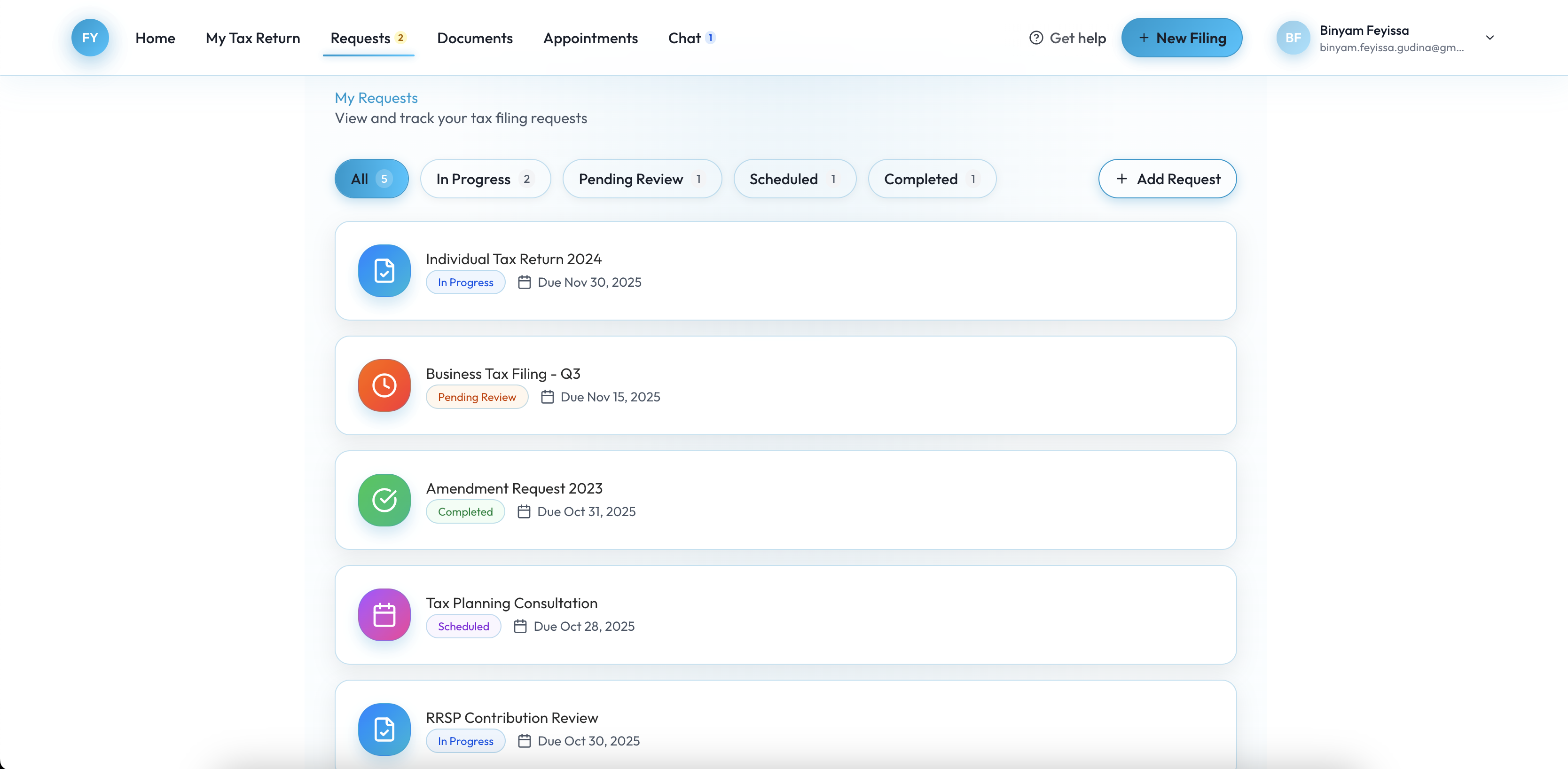
Task: Click the document icon for RRSP Contribution Review
Action: click(x=384, y=729)
